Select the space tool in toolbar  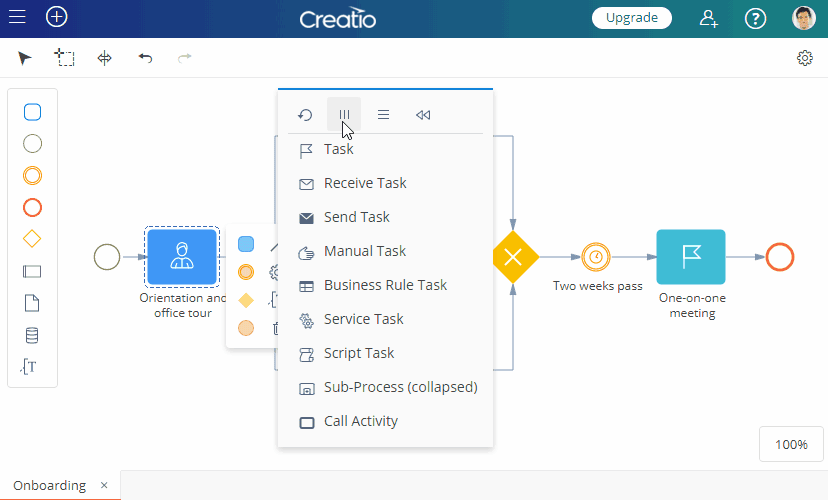[105, 58]
